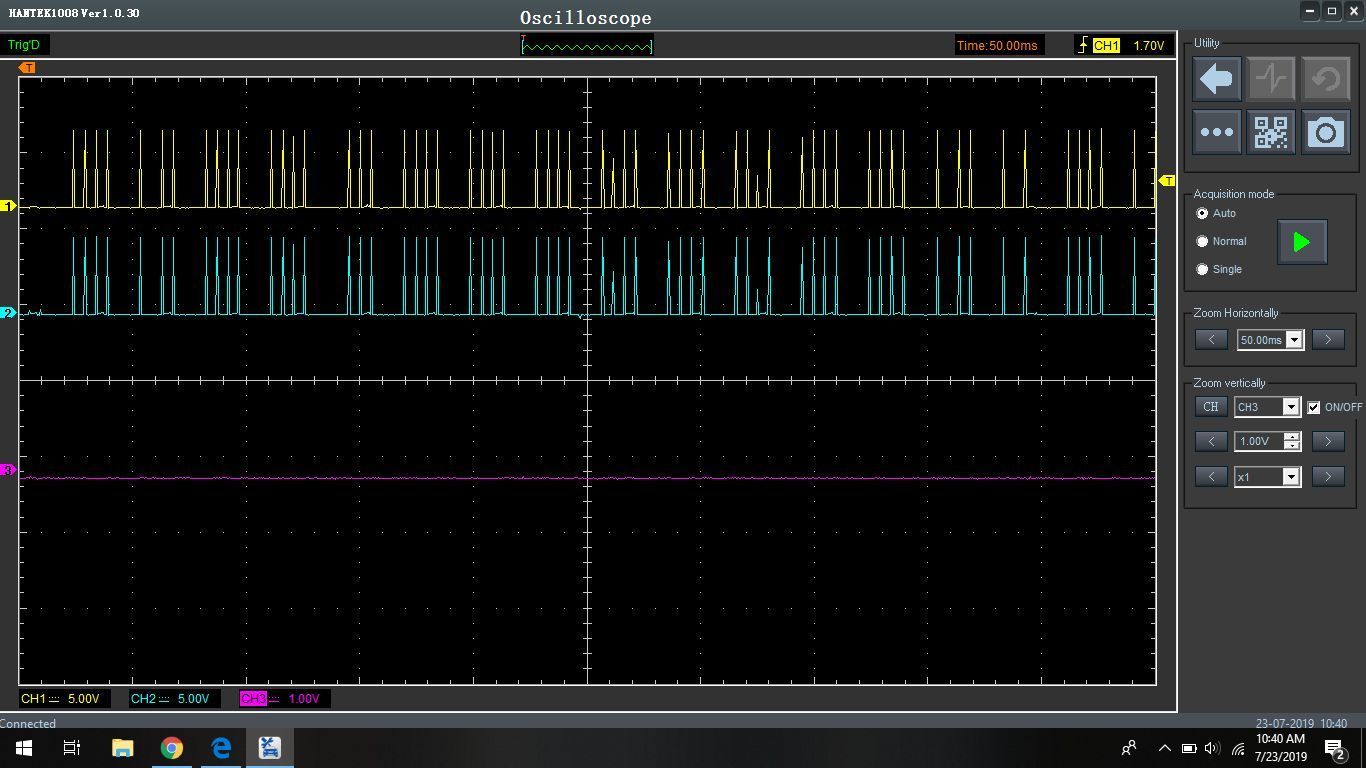1366x768 pixels.
Task: Open the CH3 channel selection dropdown
Action: tap(1290, 407)
